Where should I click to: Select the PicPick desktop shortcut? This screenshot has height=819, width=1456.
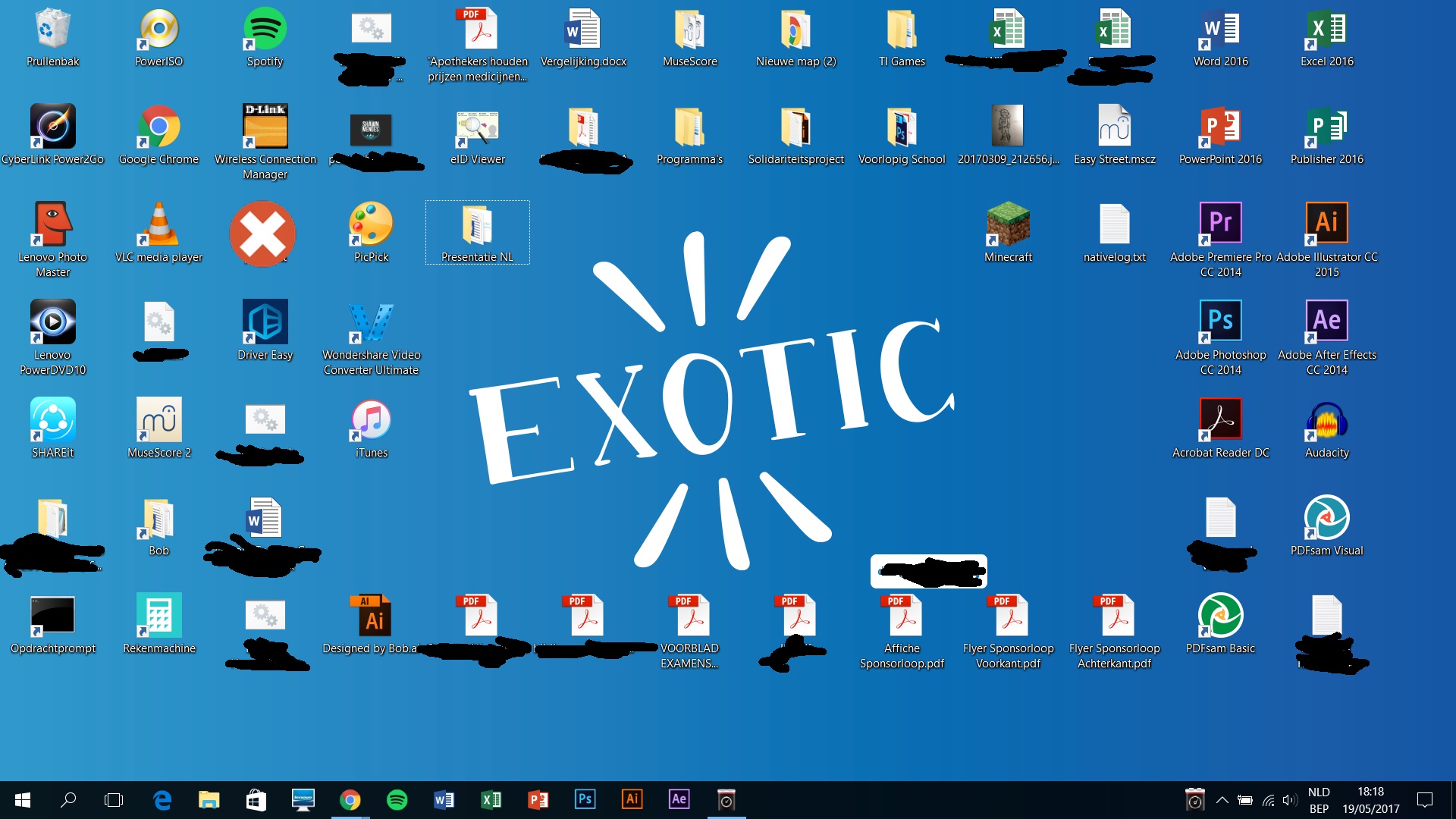[371, 225]
